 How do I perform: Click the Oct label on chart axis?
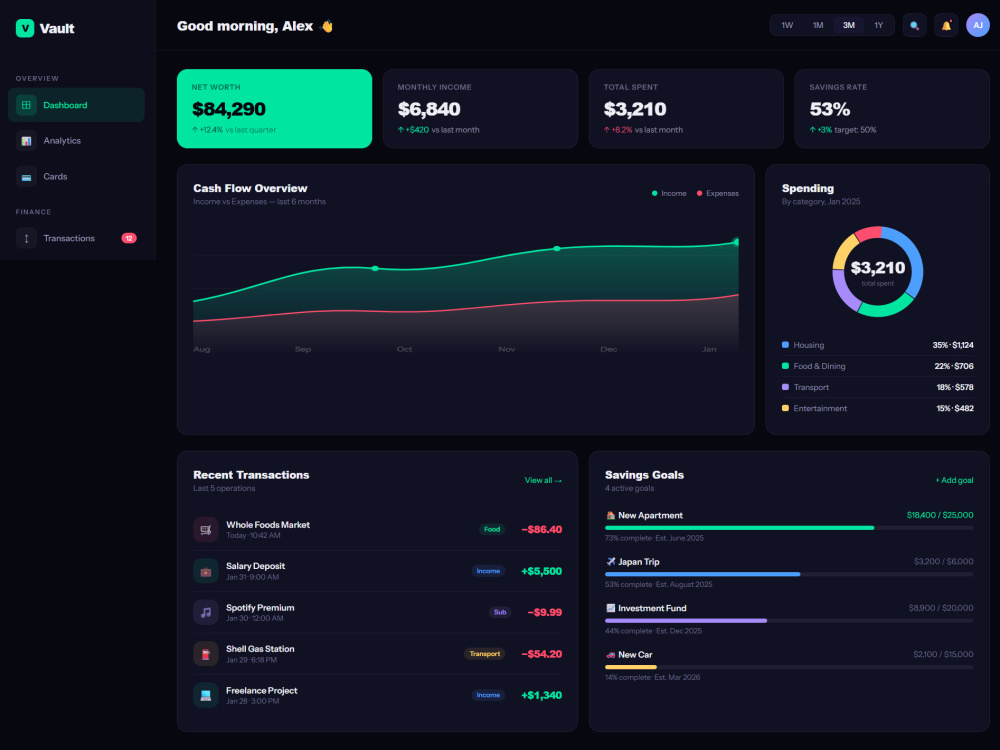pyautogui.click(x=404, y=349)
